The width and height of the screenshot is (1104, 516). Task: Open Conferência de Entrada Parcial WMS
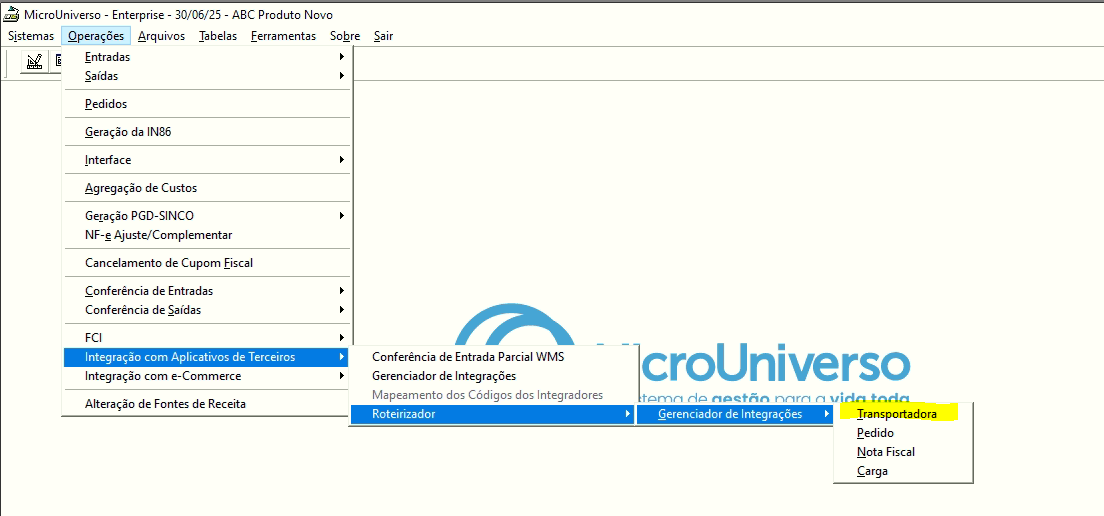click(x=491, y=357)
